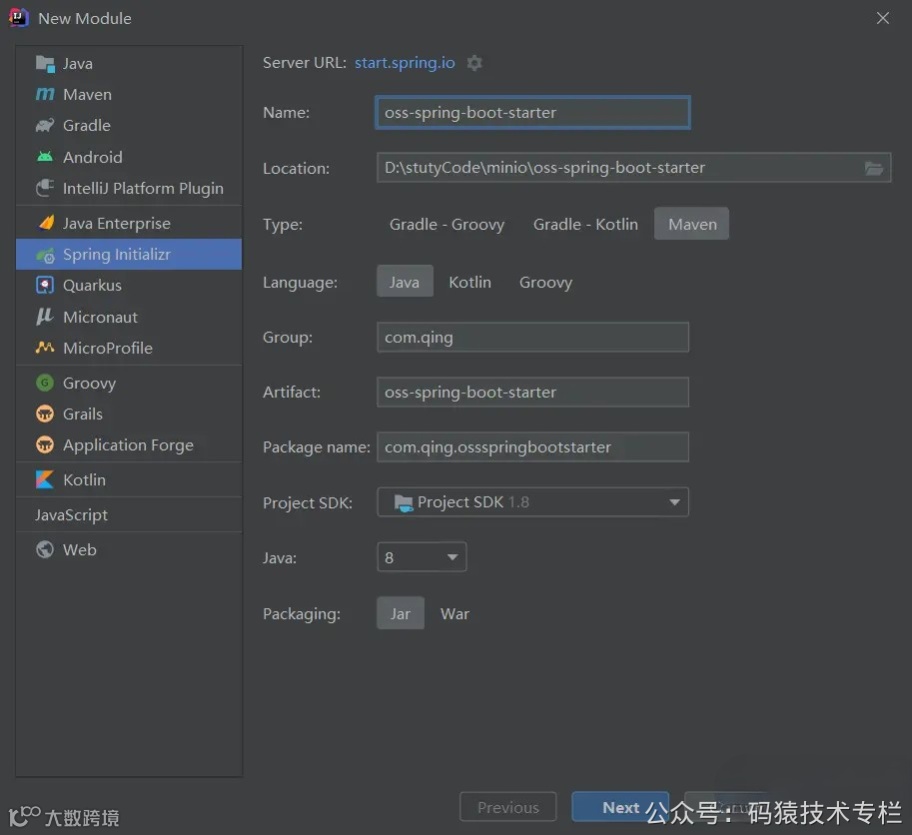
Task: Select Quarkus label in module list
Action: coord(92,285)
